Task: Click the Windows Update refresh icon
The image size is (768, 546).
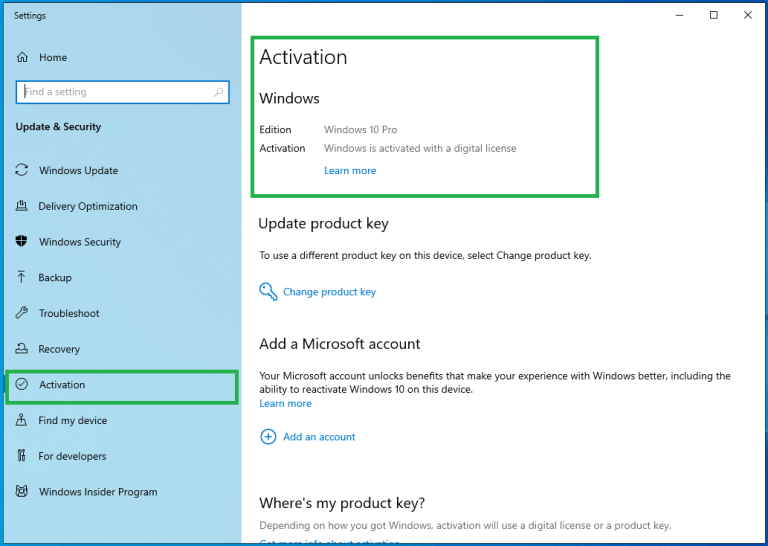Action: coord(22,170)
